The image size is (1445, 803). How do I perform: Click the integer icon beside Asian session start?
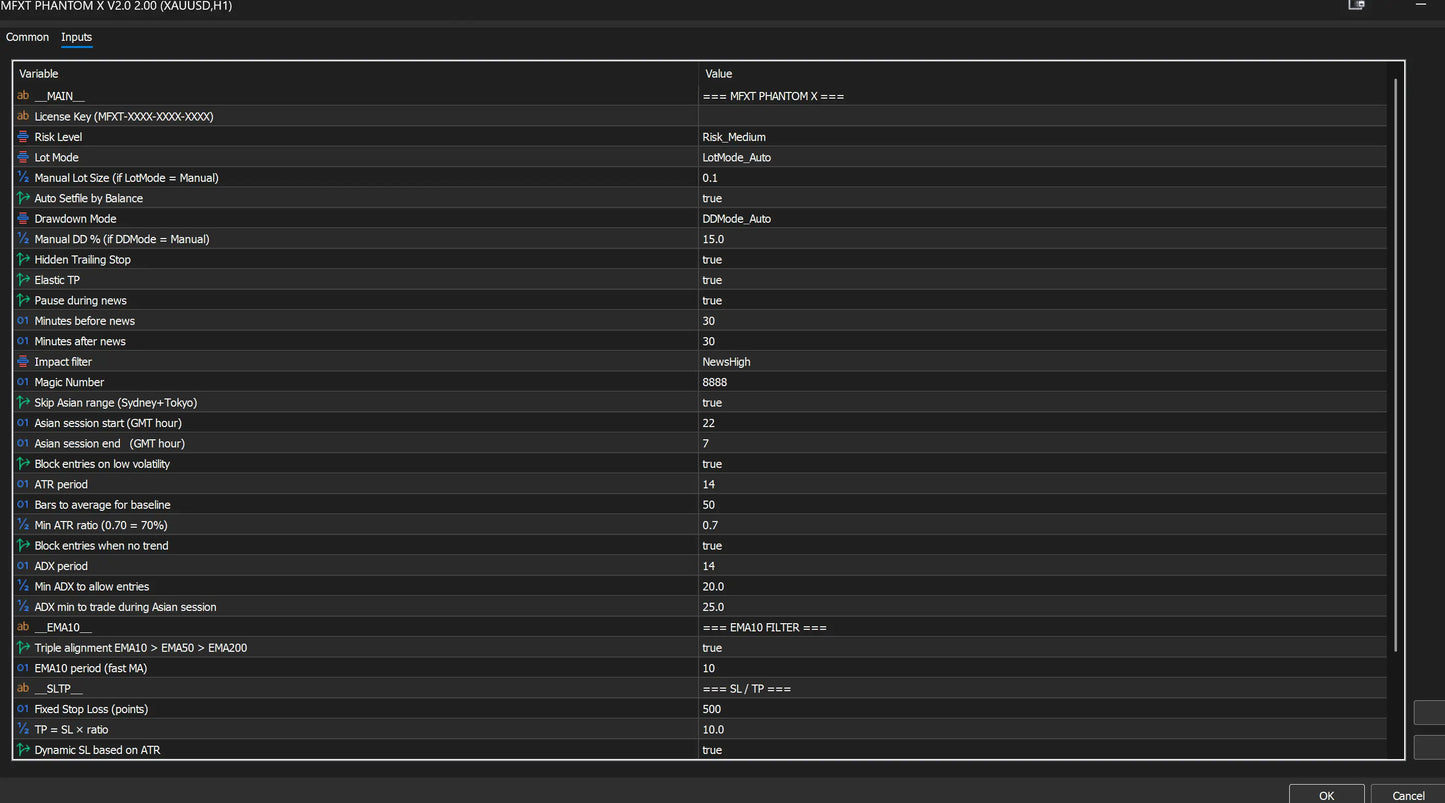23,423
